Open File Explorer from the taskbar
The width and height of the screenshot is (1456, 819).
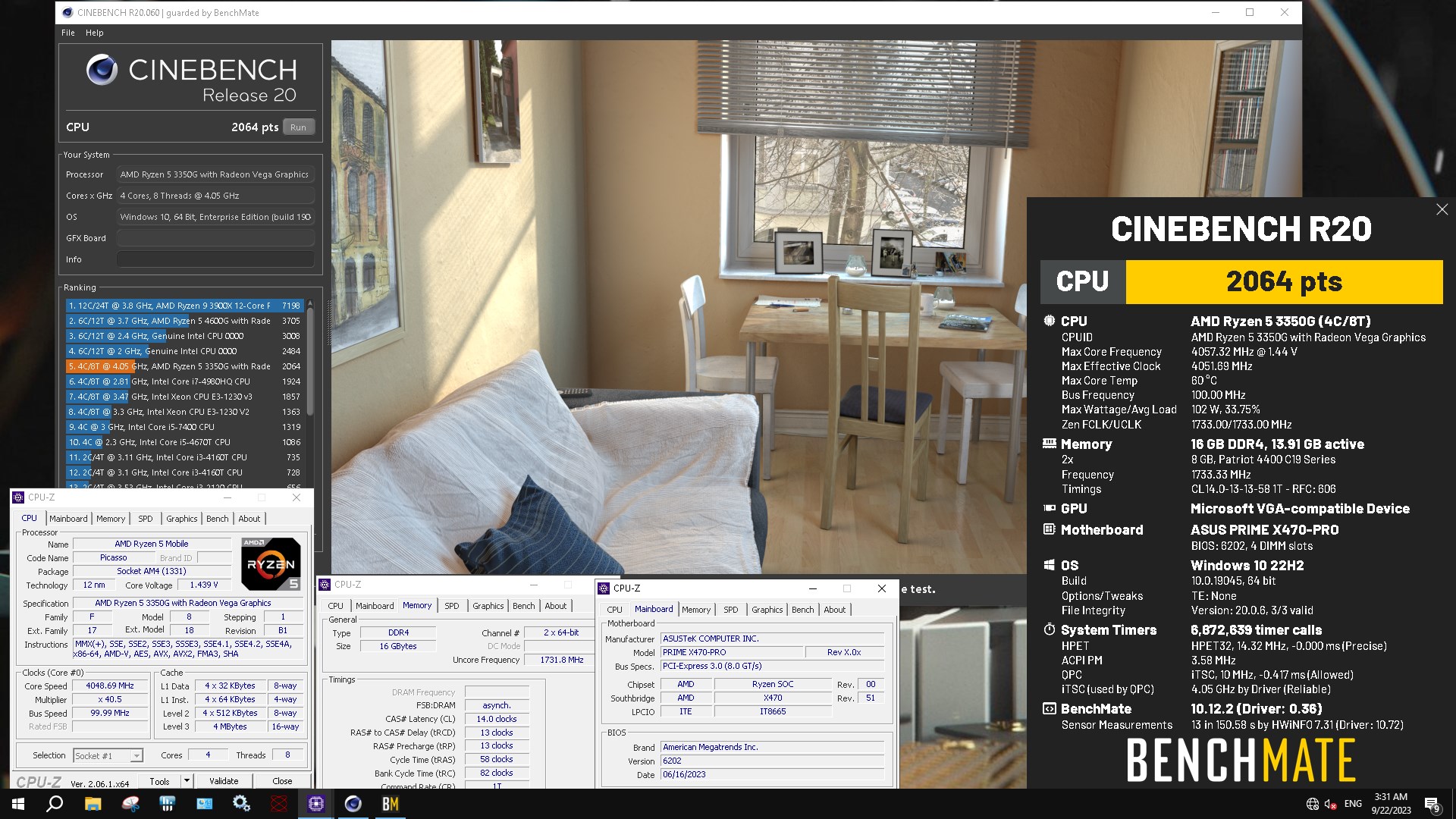[93, 804]
